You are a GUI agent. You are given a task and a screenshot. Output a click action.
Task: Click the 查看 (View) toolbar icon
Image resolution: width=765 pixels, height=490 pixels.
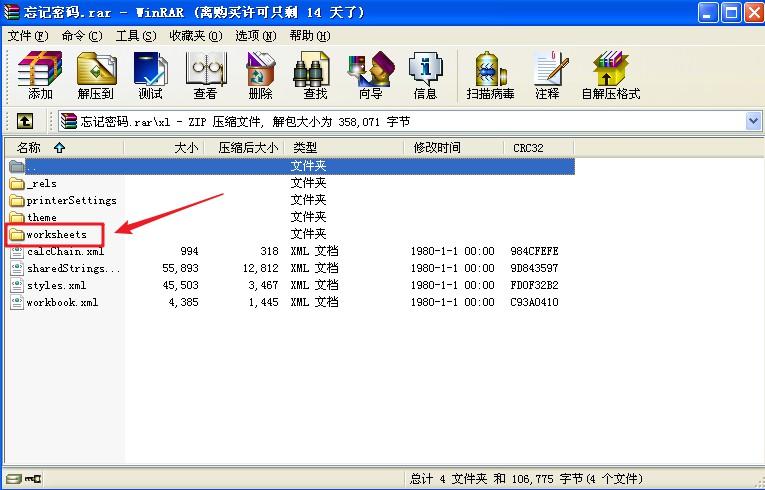[x=205, y=75]
